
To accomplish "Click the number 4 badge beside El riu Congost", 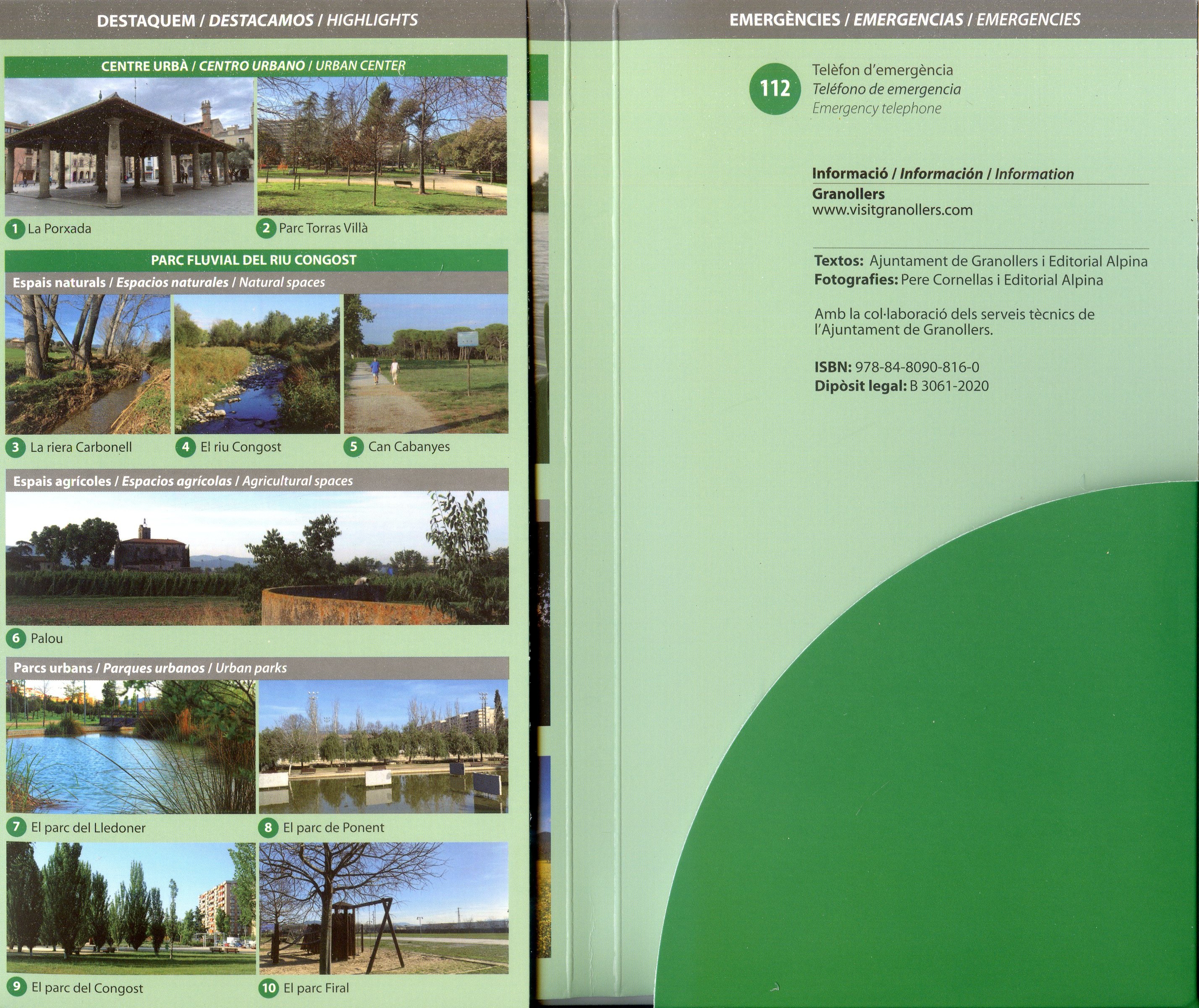I will (x=185, y=447).
